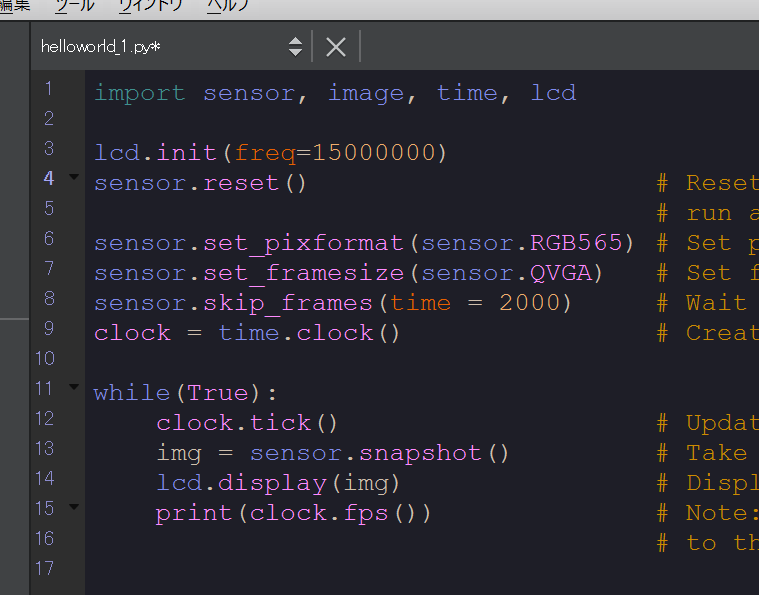This screenshot has height=595, width=759.
Task: Toggle the fold marker at line 15
Action: pos(73,507)
